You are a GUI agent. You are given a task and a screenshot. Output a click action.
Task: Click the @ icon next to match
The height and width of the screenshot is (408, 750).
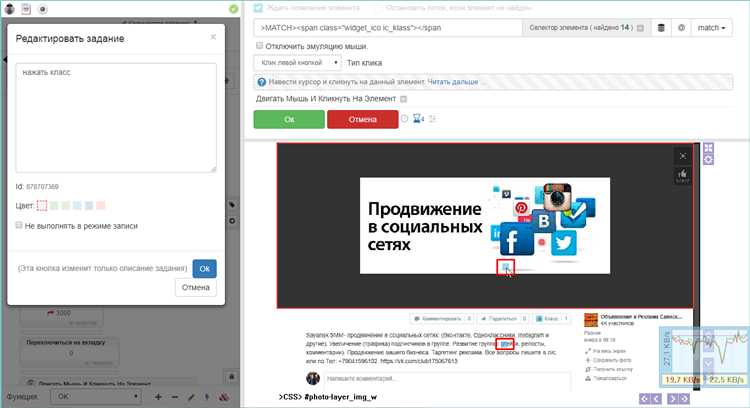point(681,28)
